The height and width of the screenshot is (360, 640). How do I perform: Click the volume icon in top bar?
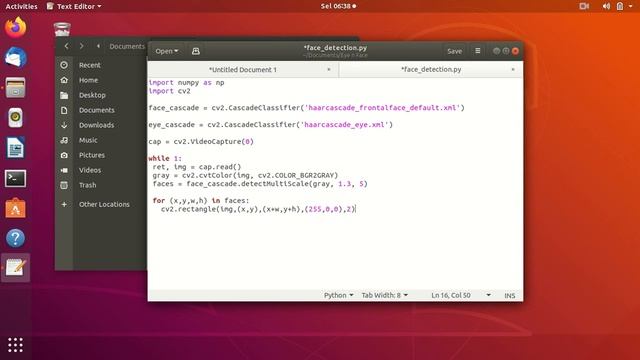(606, 6)
